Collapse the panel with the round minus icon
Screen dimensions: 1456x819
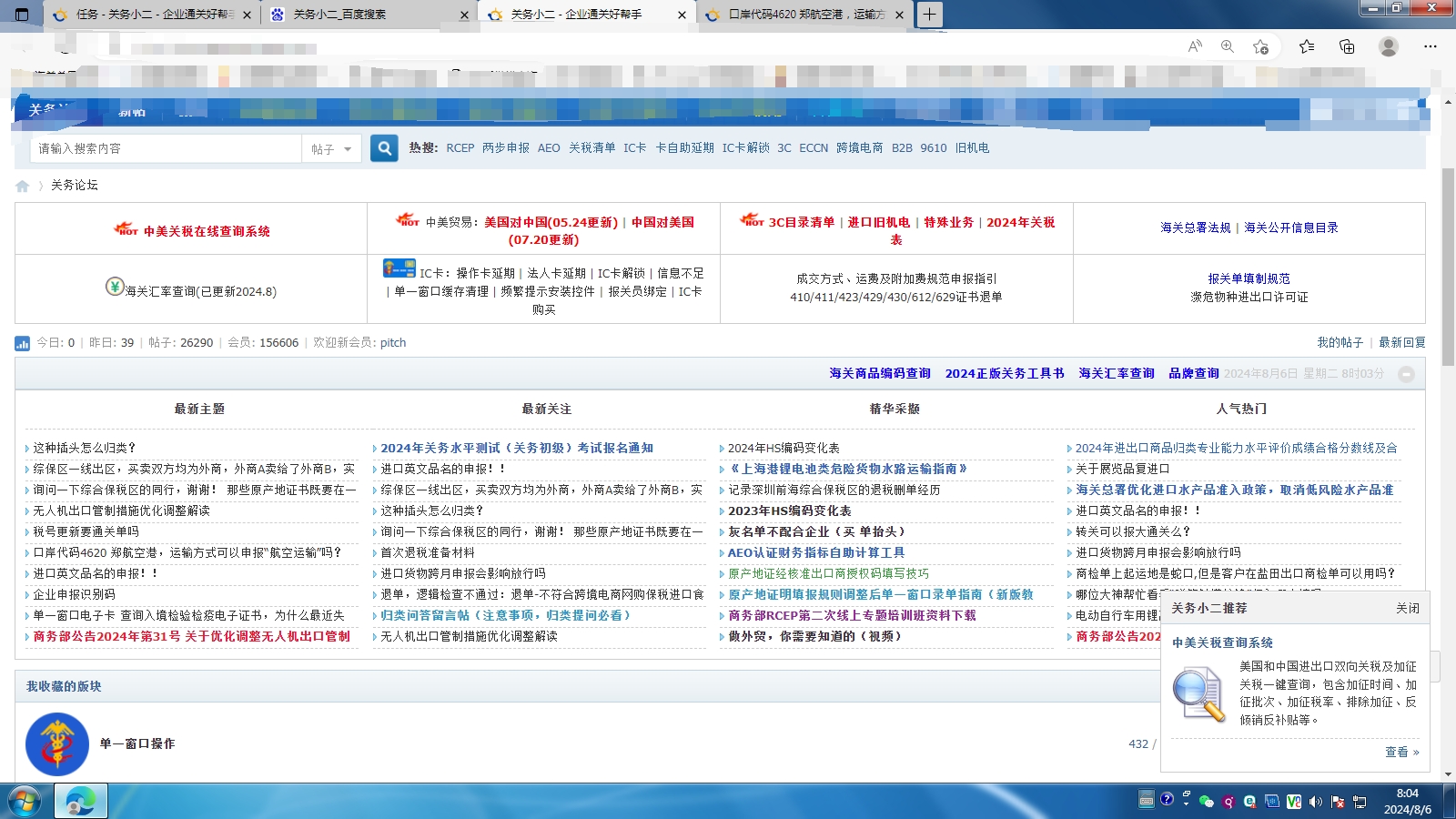[1406, 374]
